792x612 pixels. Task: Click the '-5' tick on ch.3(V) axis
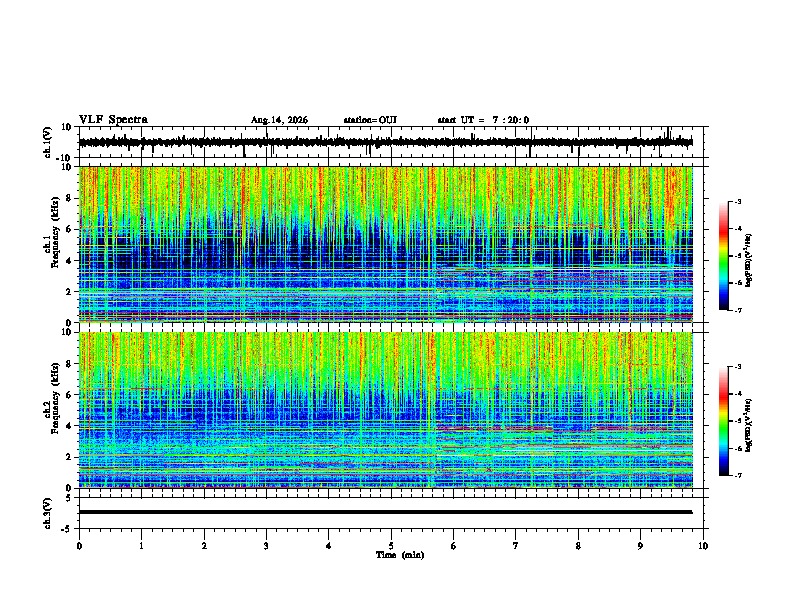(67, 528)
